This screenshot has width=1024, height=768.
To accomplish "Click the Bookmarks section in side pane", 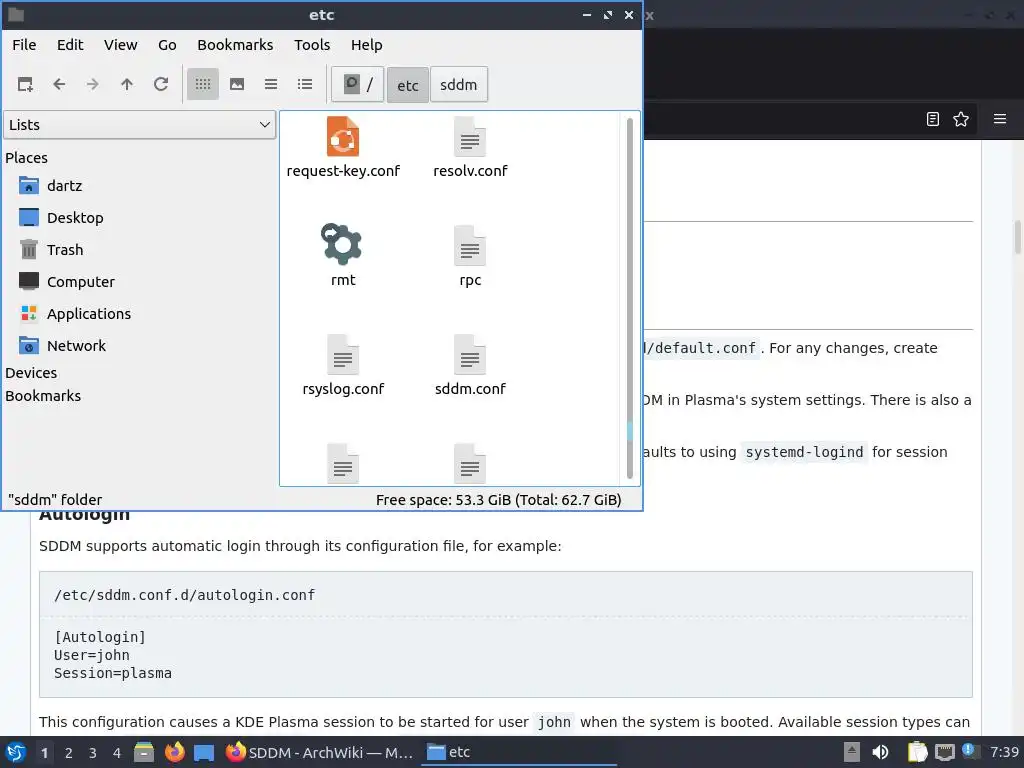I will point(43,396).
